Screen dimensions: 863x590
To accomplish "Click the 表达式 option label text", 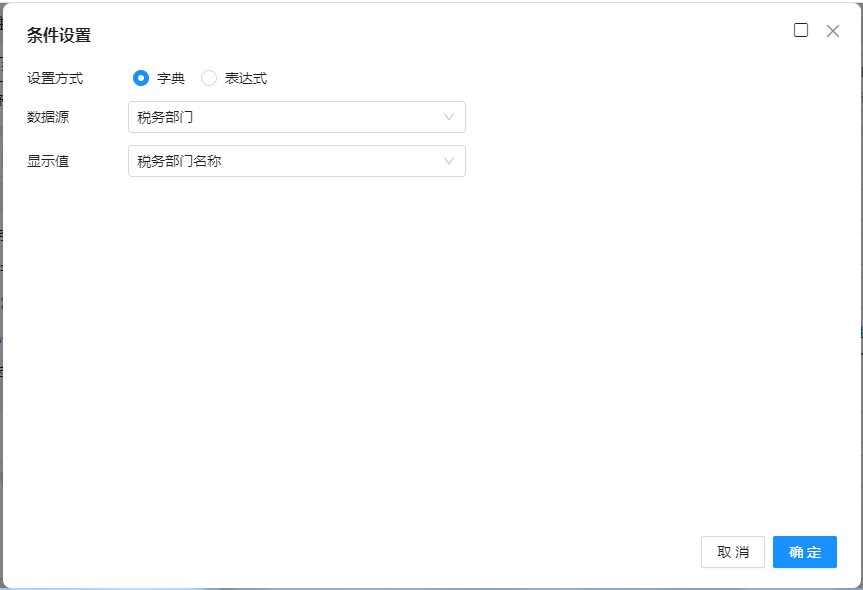I will [246, 78].
